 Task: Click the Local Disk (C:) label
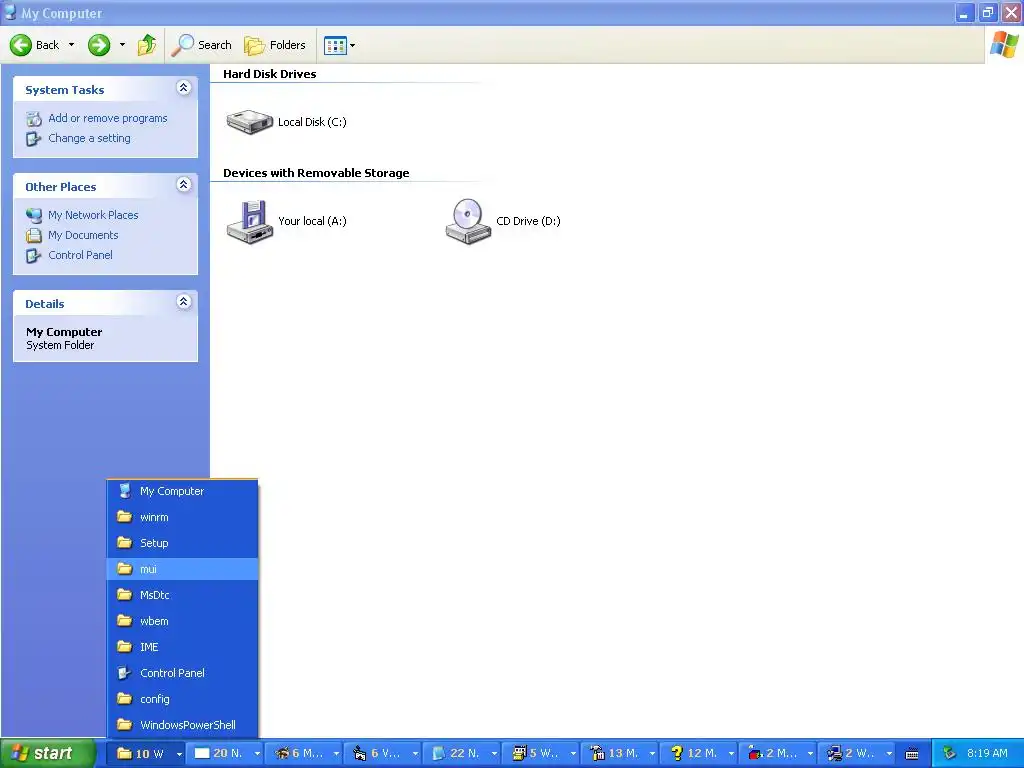point(312,122)
